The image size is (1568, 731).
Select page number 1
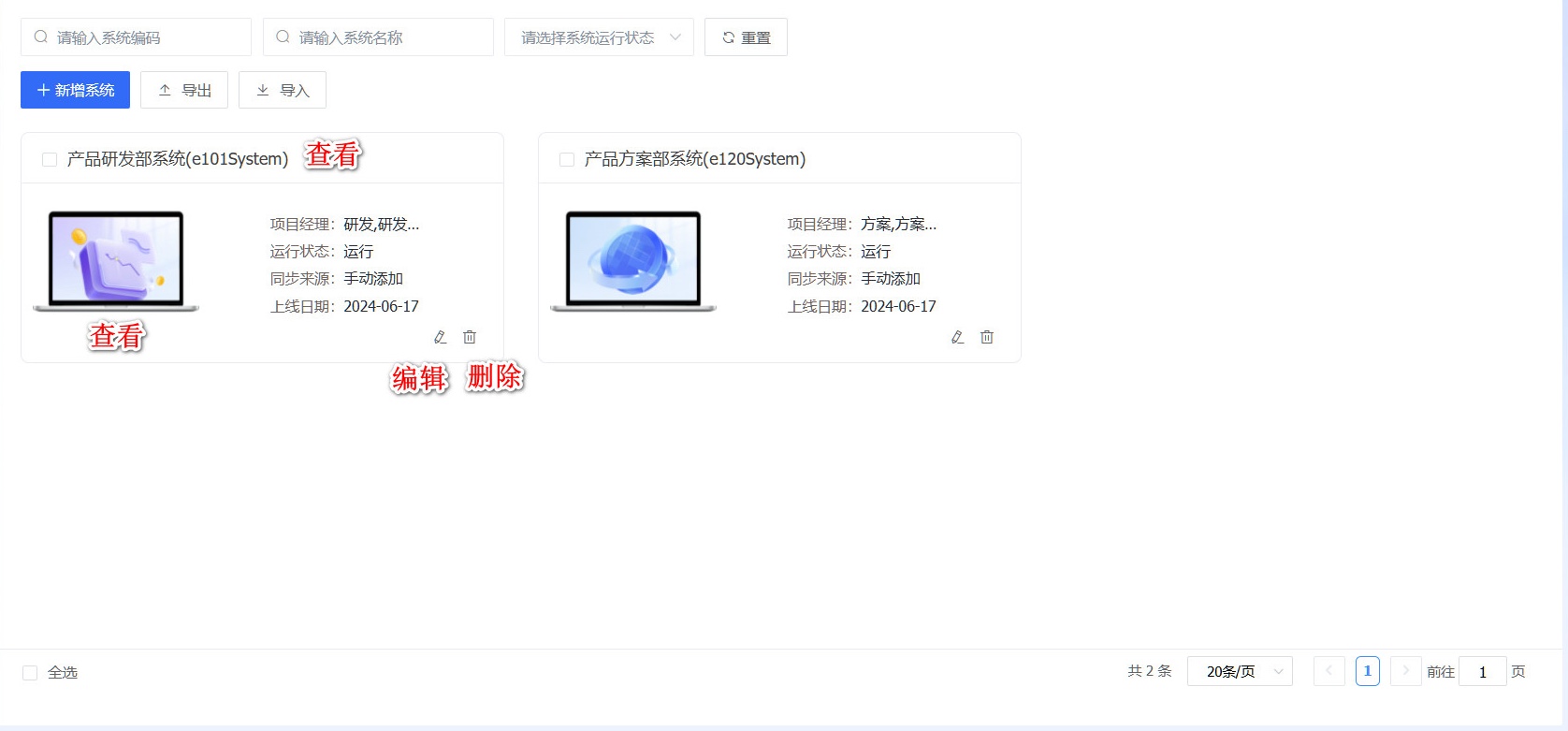pos(1367,671)
